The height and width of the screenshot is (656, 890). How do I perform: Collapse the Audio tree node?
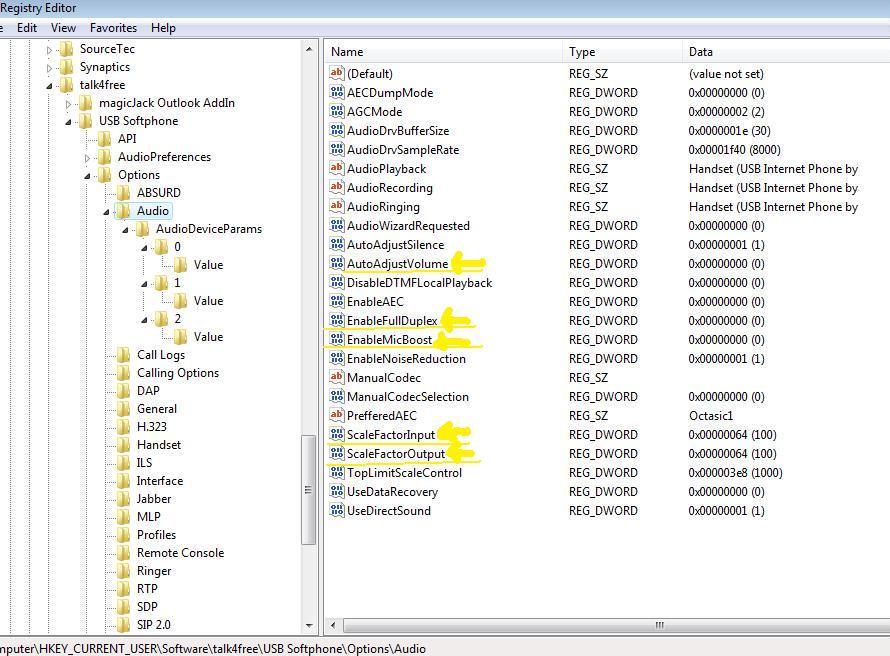coord(106,212)
